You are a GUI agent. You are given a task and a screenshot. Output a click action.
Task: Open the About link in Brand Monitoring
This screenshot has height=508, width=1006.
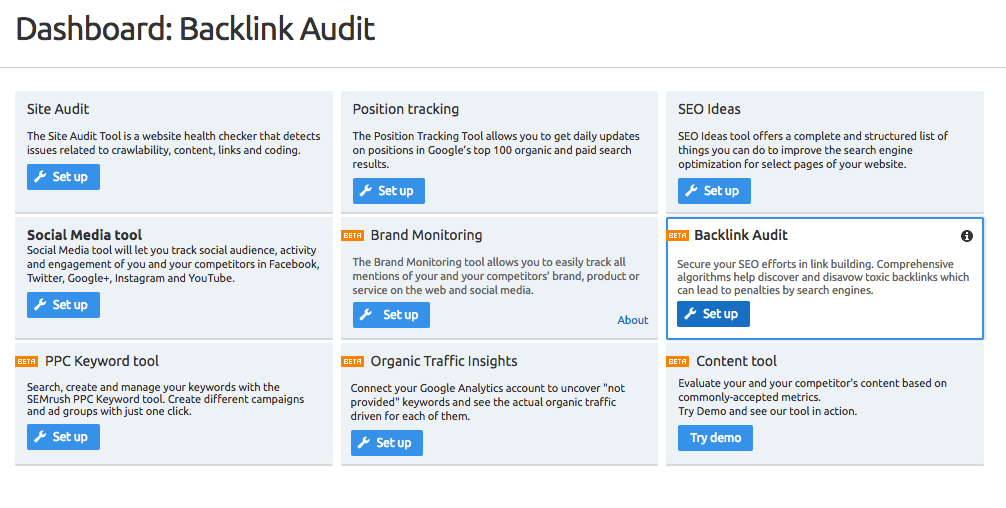pos(633,320)
